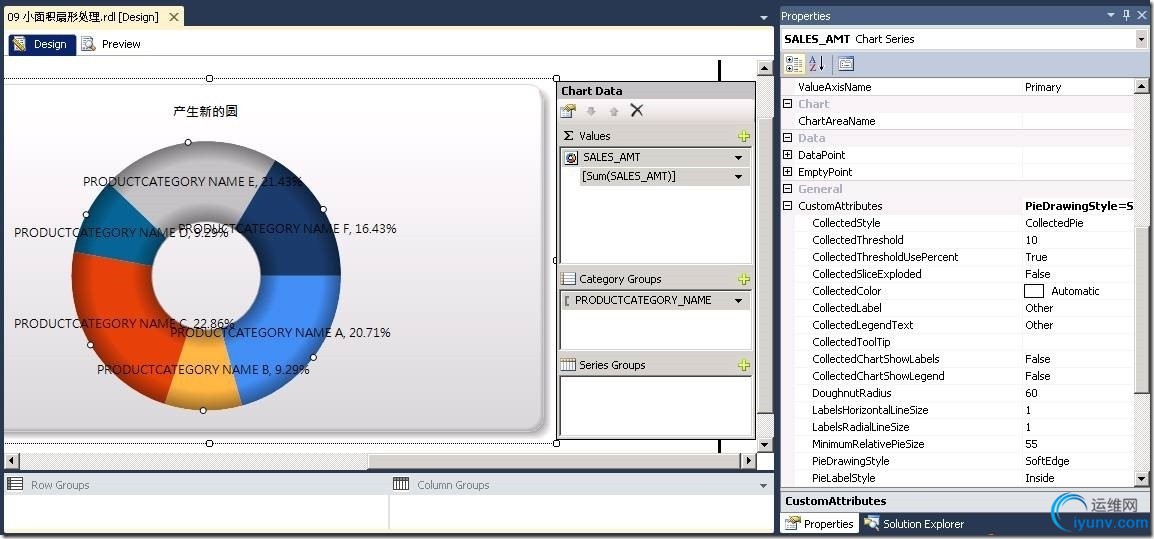Select PieDrawingStyle SoftEdge value
This screenshot has width=1154, height=539.
point(1047,461)
